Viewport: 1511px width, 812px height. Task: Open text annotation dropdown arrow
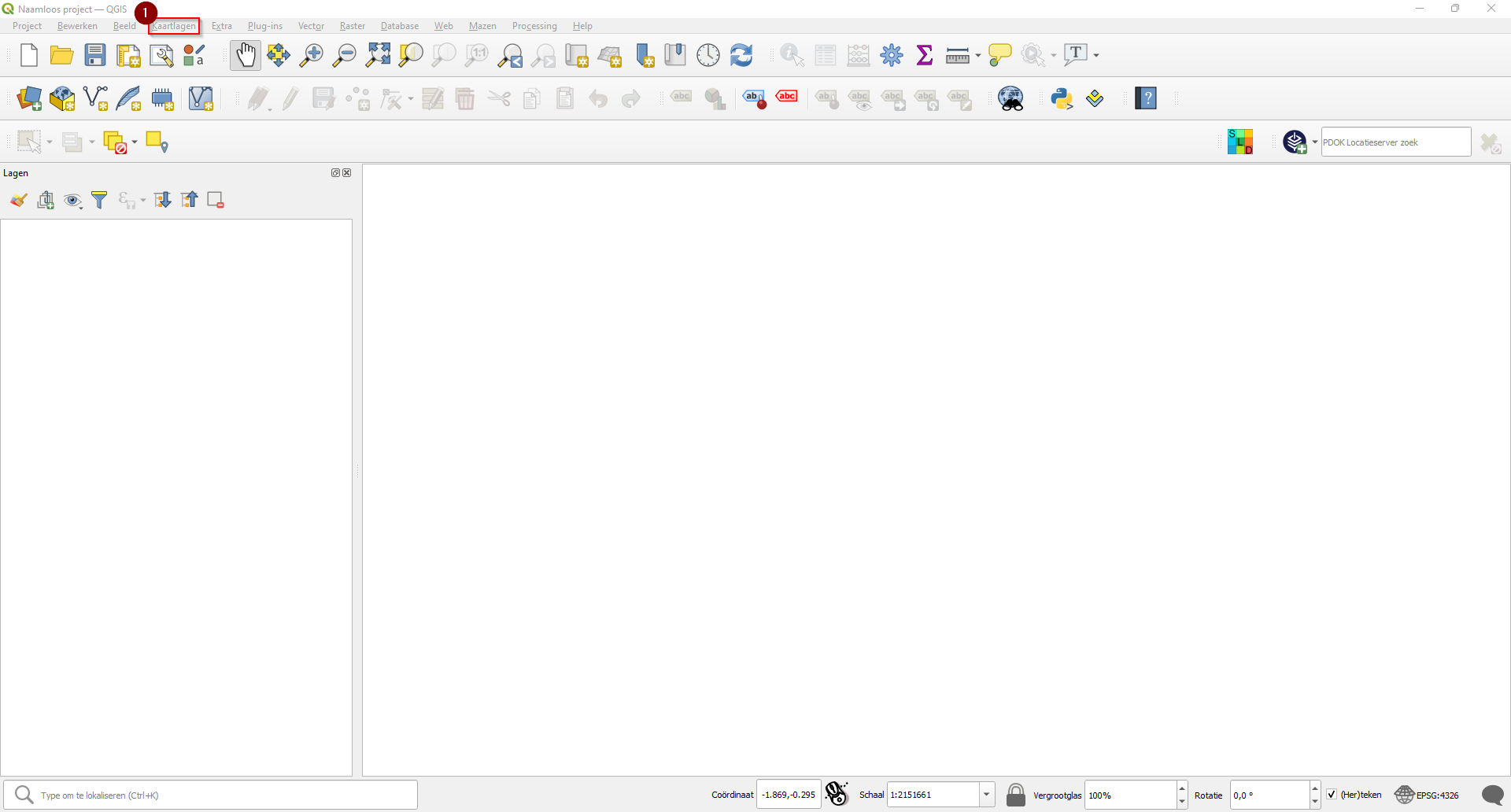(x=1096, y=55)
